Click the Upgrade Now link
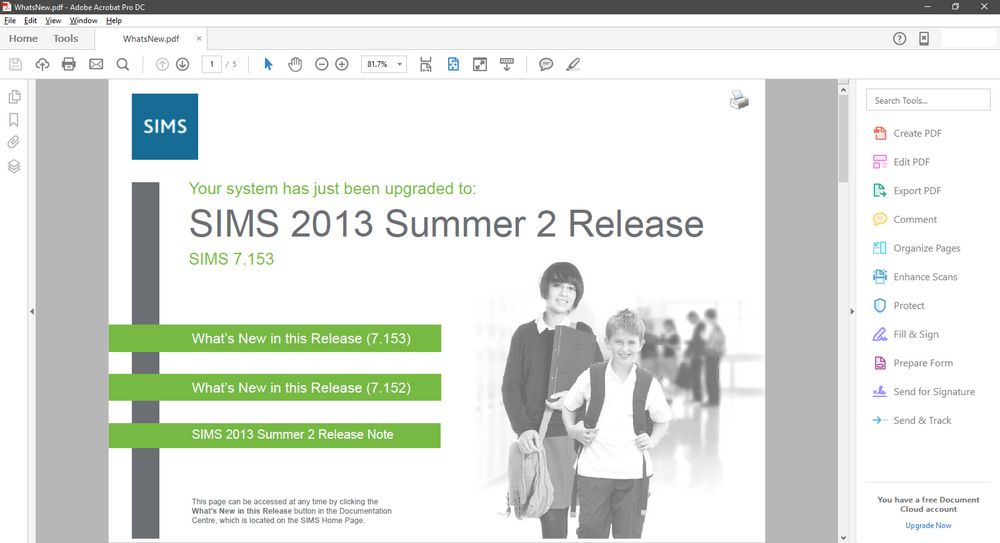The image size is (1000, 543). [928, 526]
